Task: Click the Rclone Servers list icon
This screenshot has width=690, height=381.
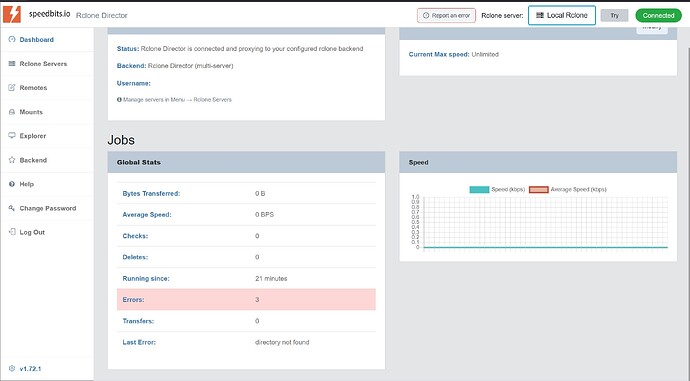Action: [12, 63]
